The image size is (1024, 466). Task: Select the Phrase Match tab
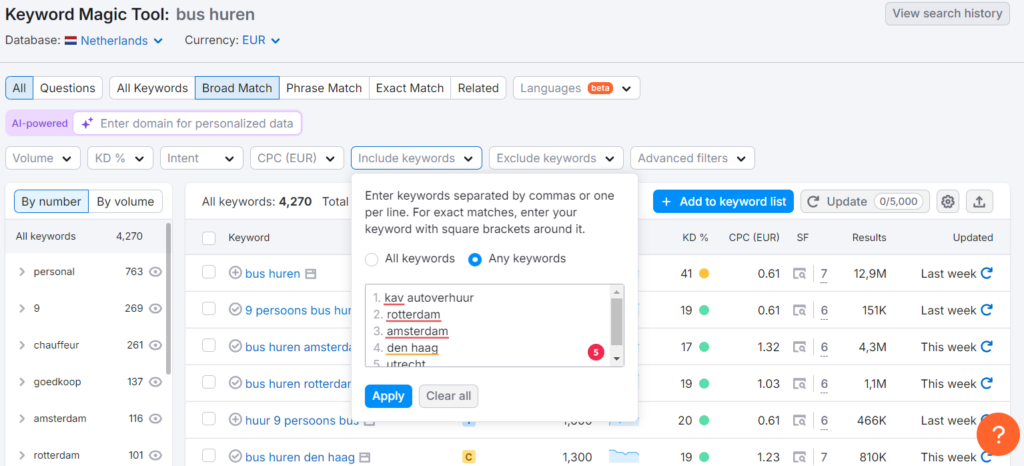click(x=324, y=88)
